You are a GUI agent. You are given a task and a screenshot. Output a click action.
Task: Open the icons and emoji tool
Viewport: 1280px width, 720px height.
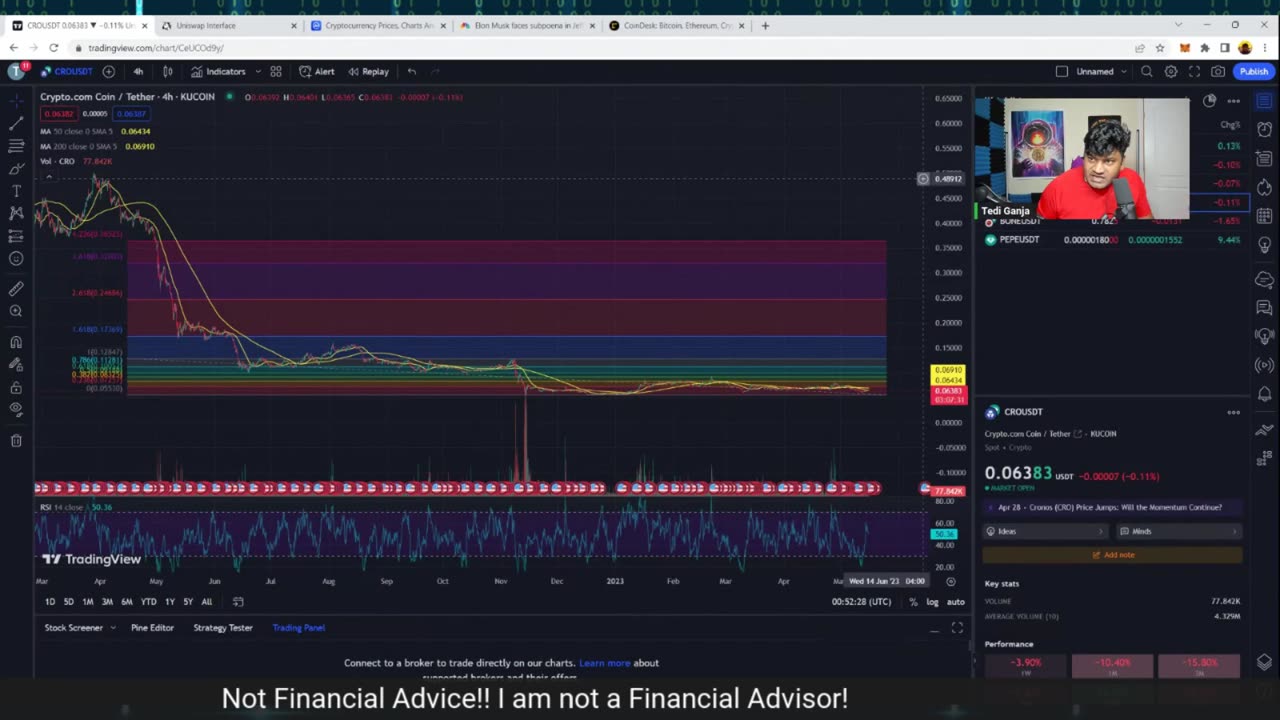pyautogui.click(x=16, y=259)
